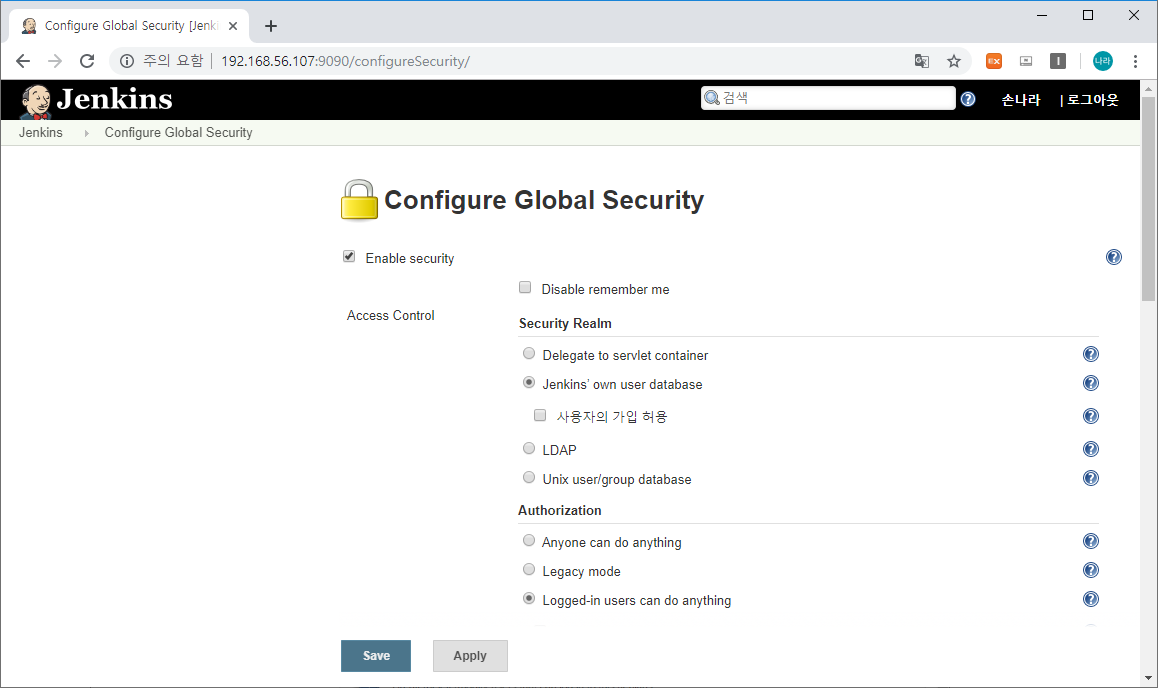
Task: Select Anyone can do anything
Action: [x=529, y=540]
